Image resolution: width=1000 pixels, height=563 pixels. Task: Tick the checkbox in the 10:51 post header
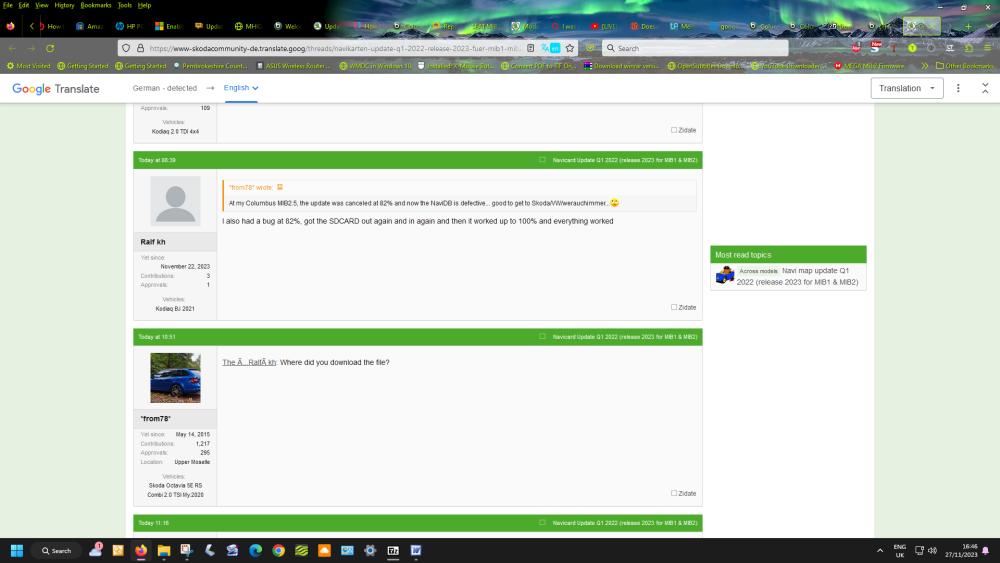[542, 337]
